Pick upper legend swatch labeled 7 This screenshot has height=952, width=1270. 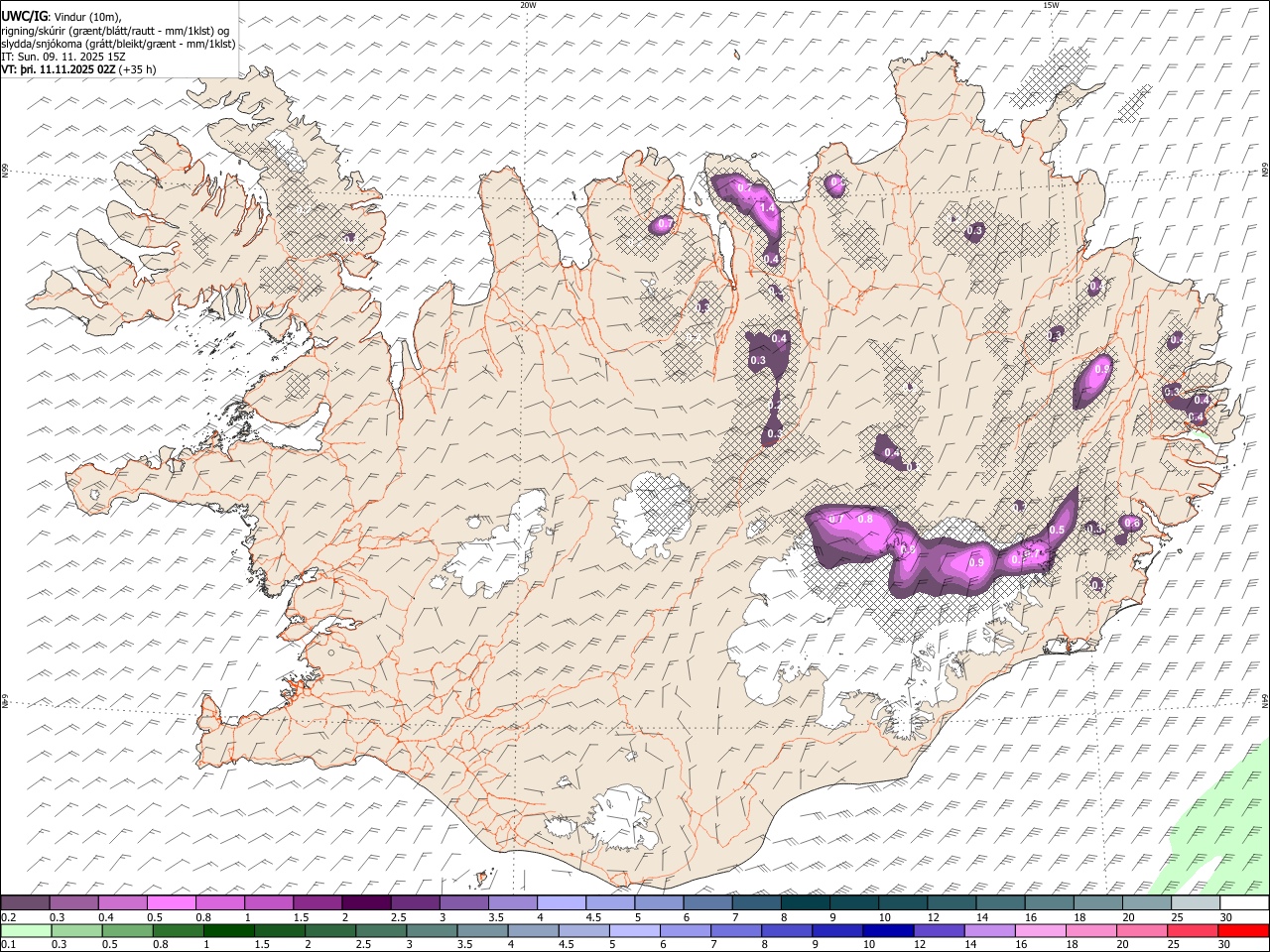755,902
